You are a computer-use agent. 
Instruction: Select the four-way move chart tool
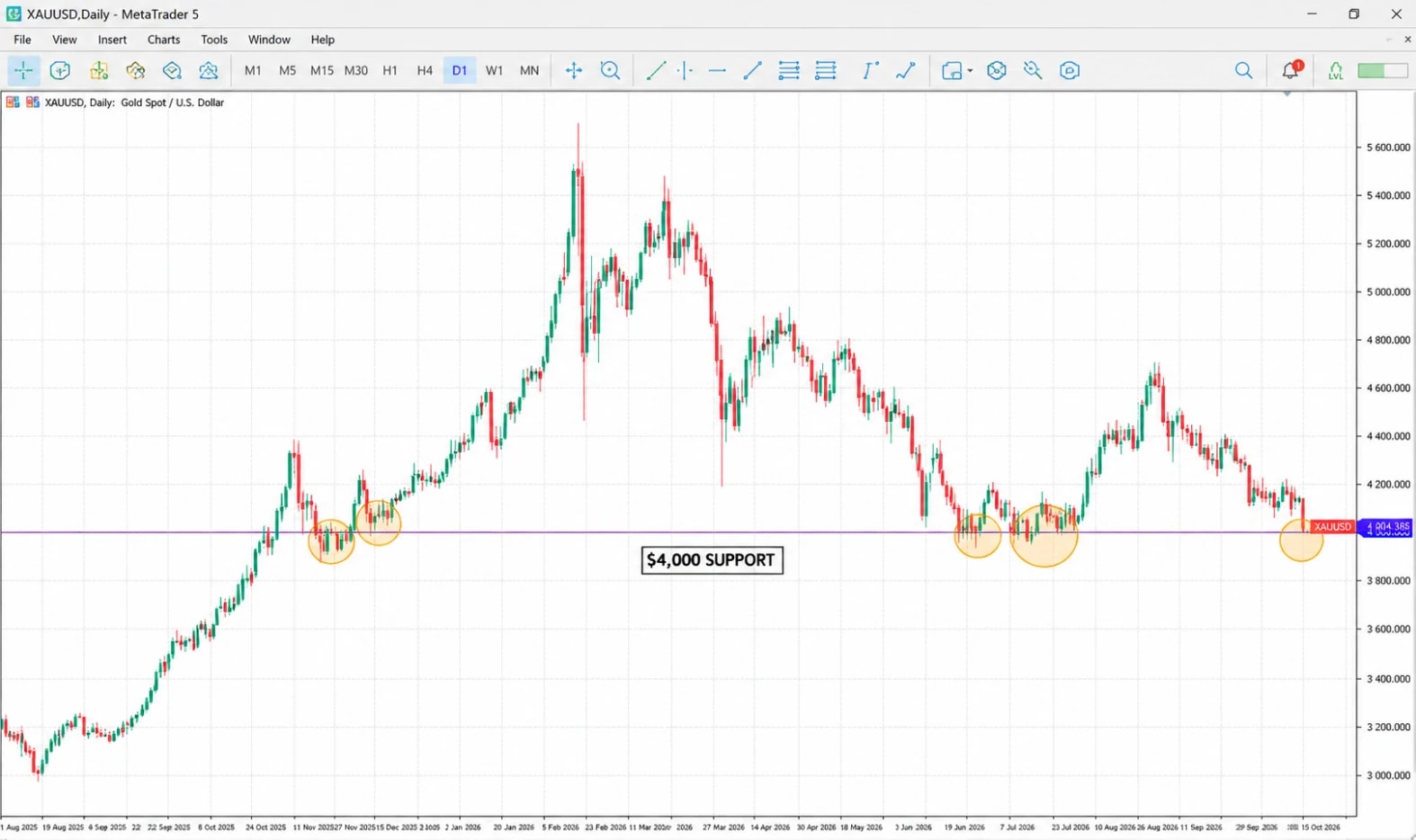[x=574, y=70]
